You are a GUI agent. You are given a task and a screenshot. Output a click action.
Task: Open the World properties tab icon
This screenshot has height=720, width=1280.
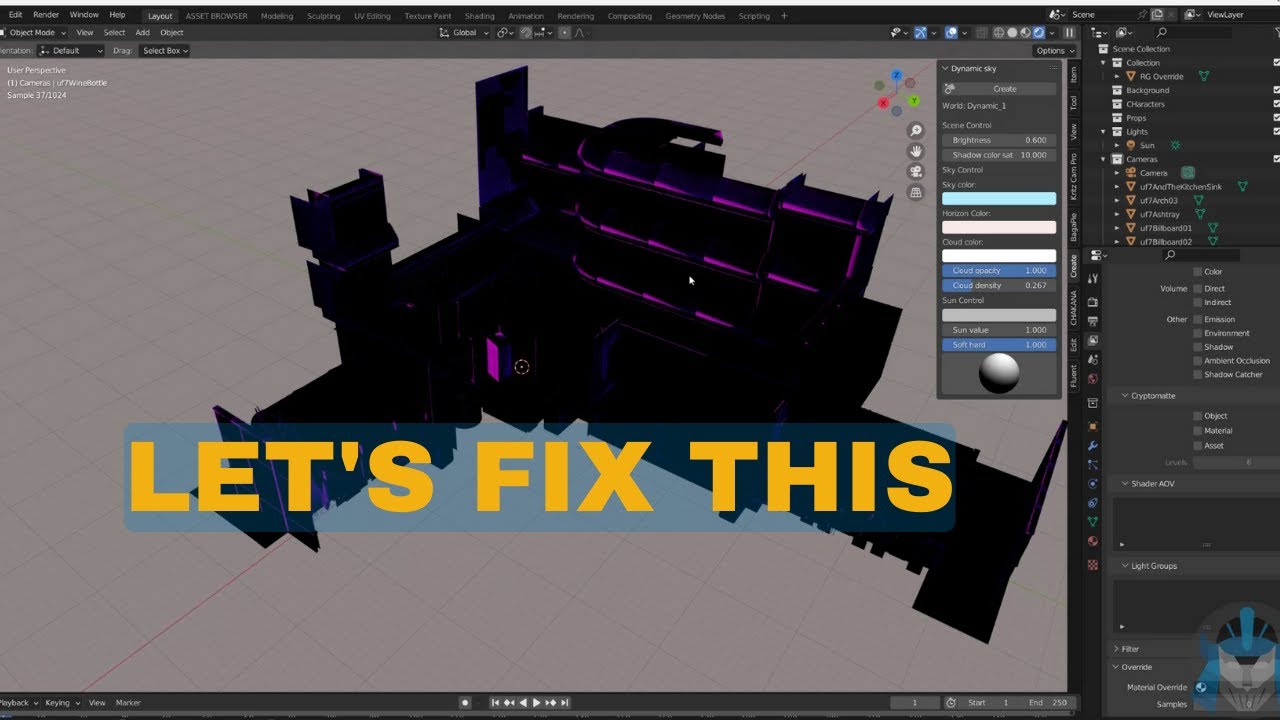pyautogui.click(x=1093, y=379)
